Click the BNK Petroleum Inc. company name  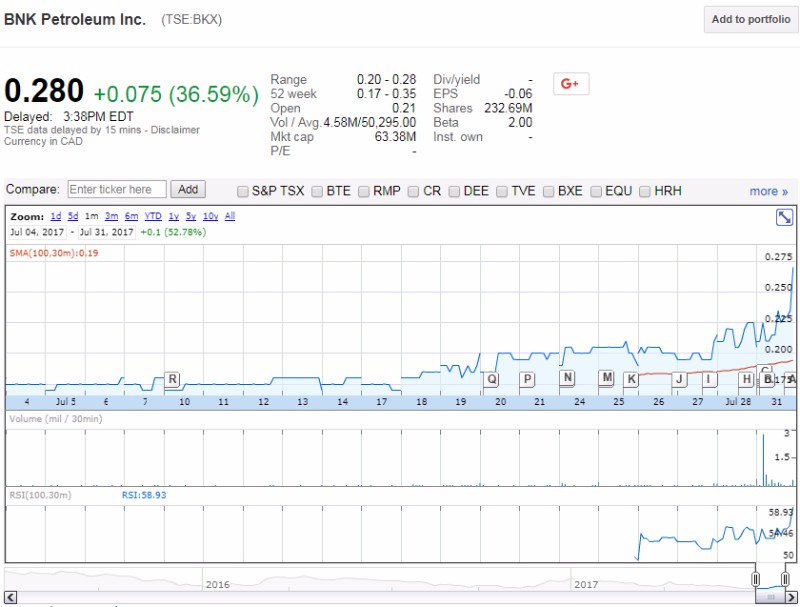[75, 19]
